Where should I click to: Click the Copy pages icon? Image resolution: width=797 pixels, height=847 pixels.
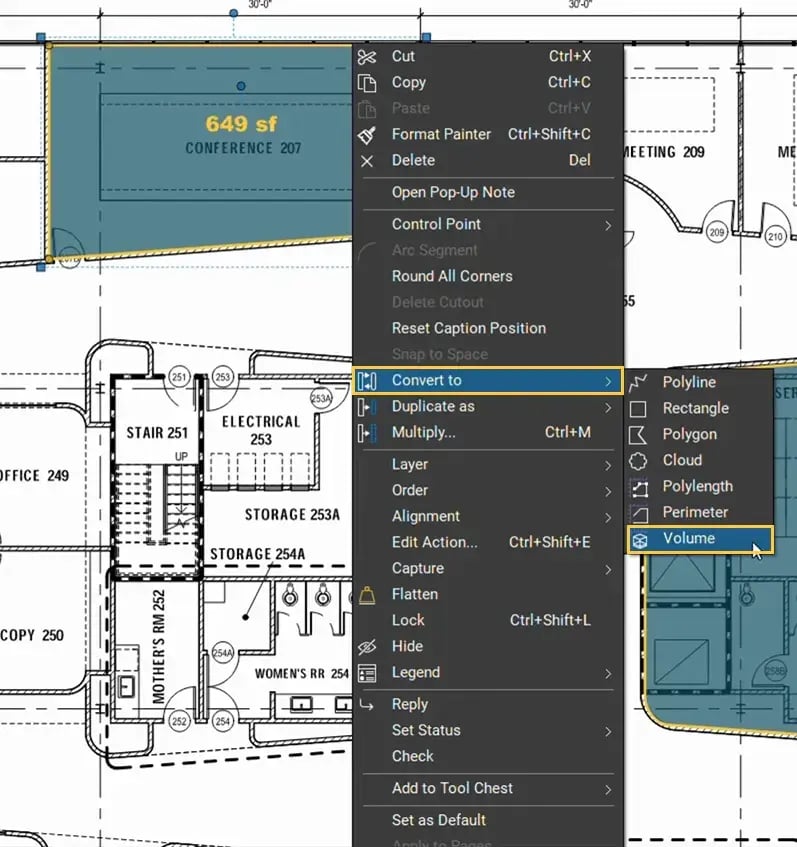[367, 83]
